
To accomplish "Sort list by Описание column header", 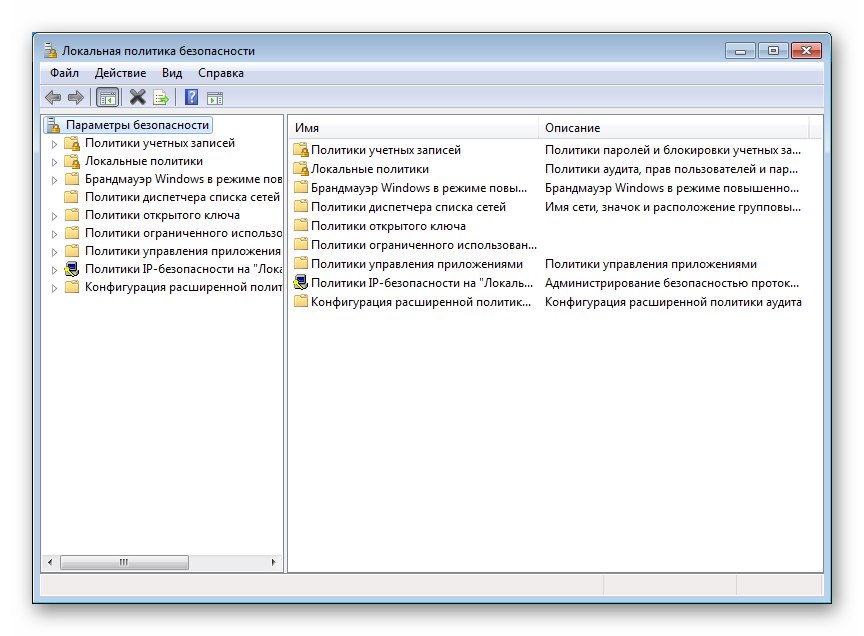I will [x=673, y=128].
